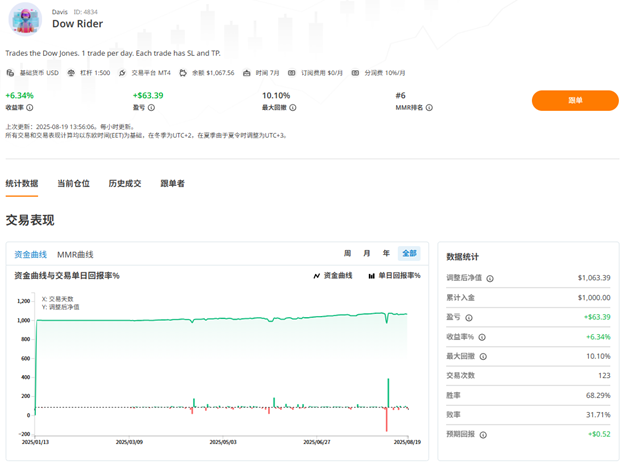Image resolution: width=624 pixels, height=465 pixels.
Task: Go to the 跟单者 tab
Action: [172, 183]
